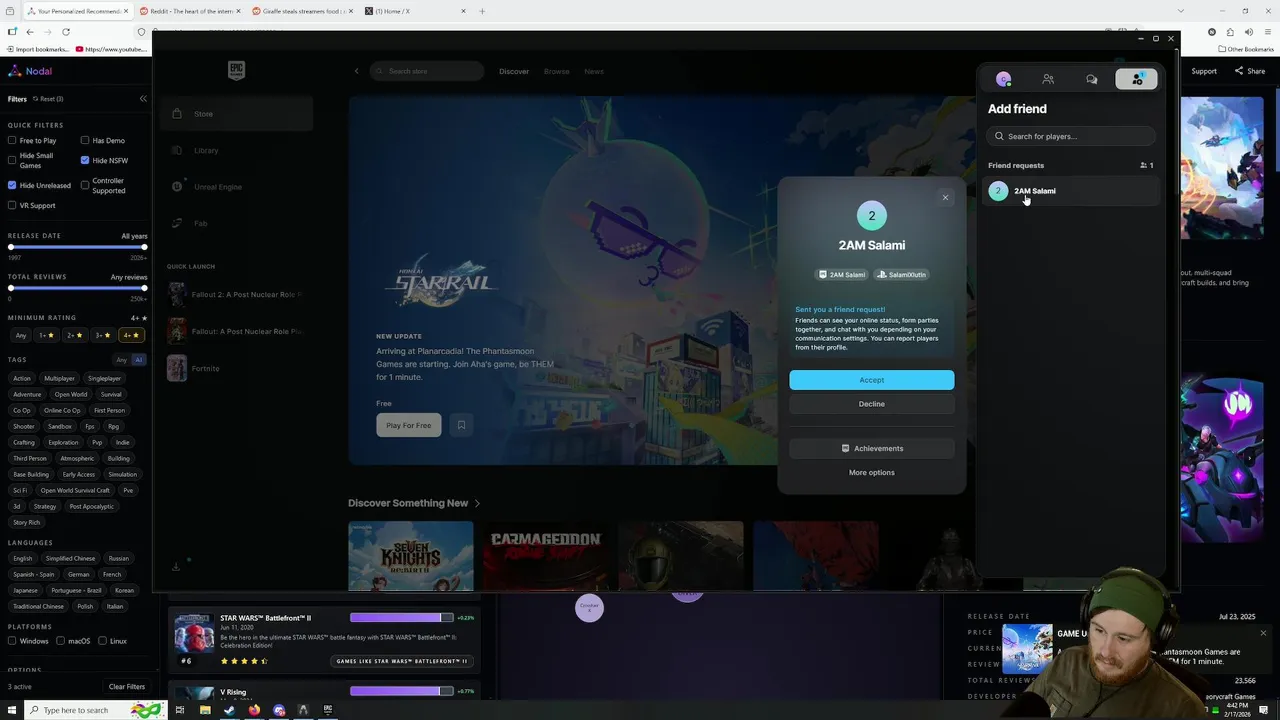
Task: Focus the taskbar search box
Action: (95, 710)
